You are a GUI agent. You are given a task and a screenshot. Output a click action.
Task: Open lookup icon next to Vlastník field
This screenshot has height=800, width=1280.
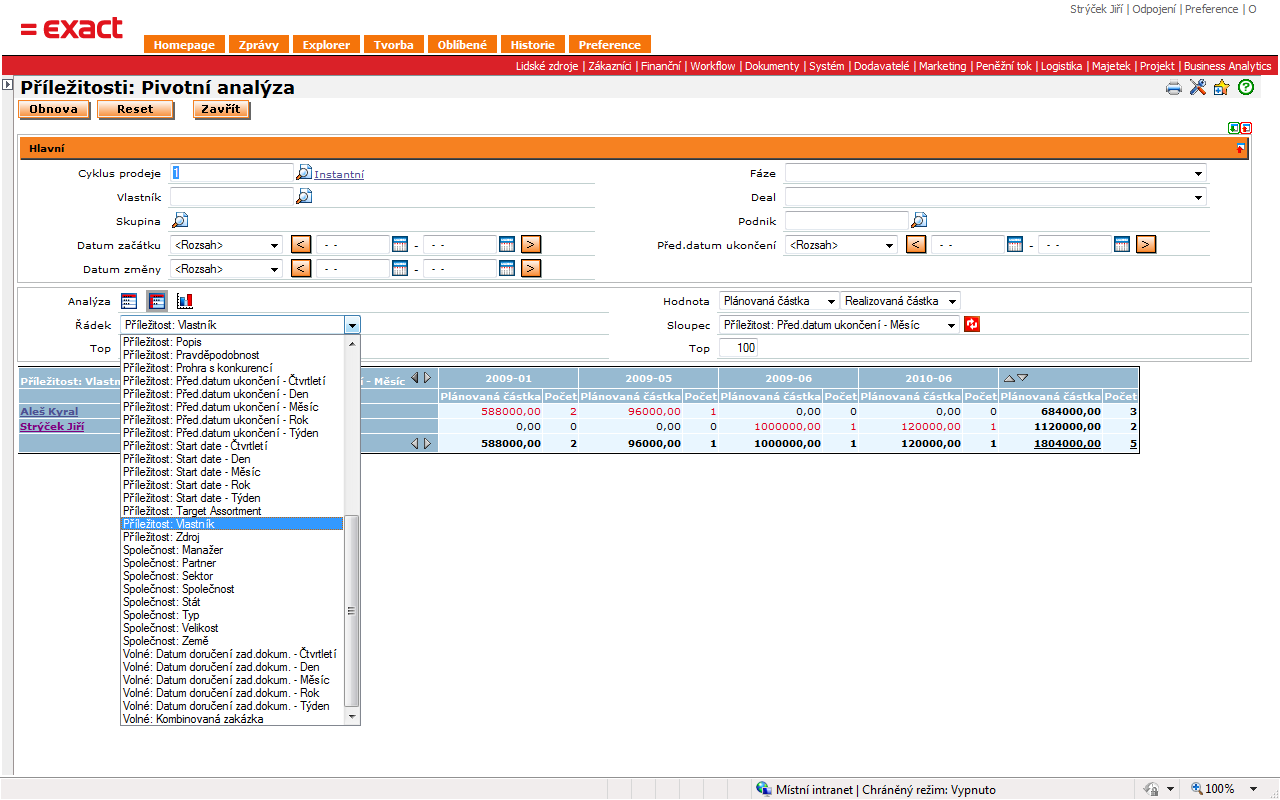click(x=304, y=196)
